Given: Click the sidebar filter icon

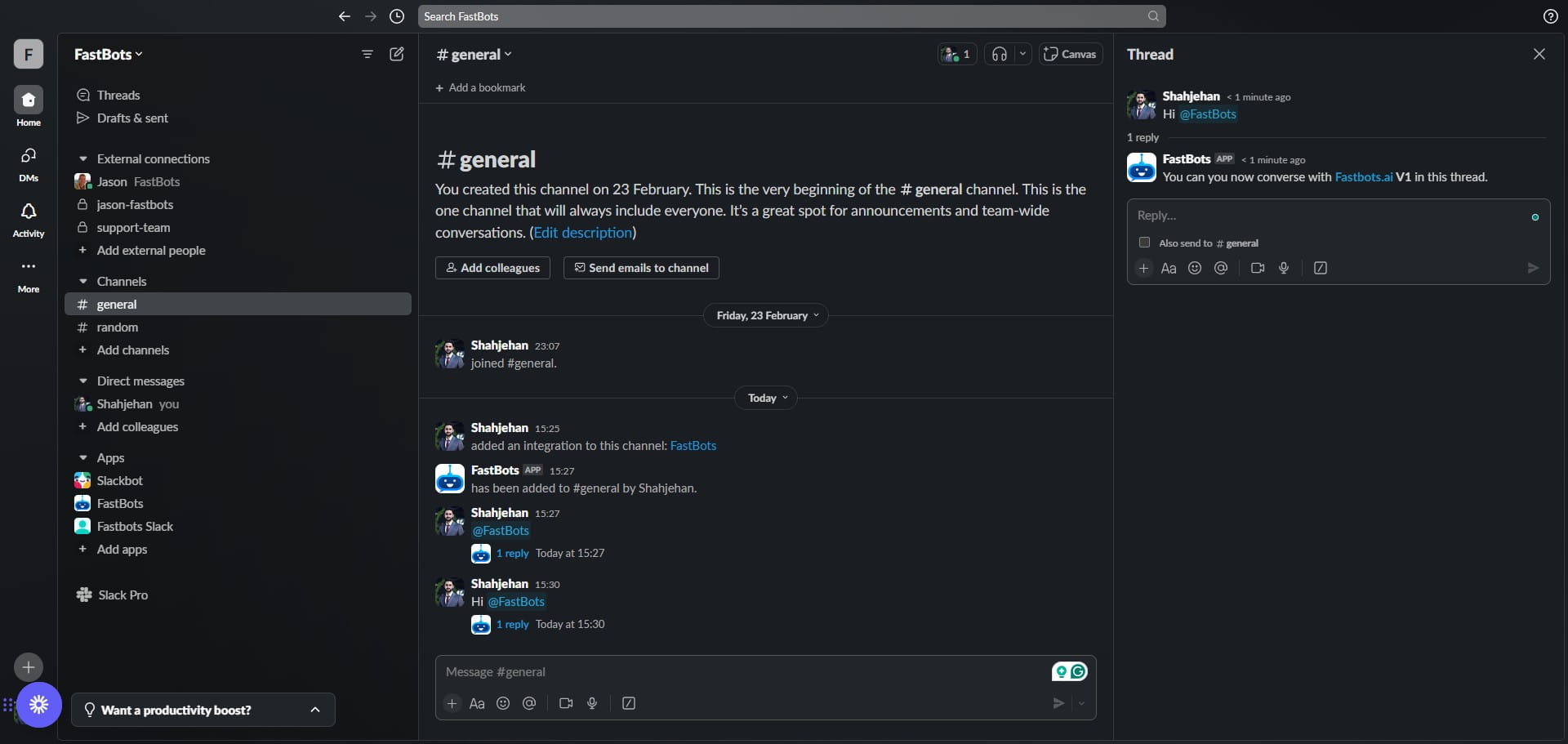Looking at the screenshot, I should [367, 54].
